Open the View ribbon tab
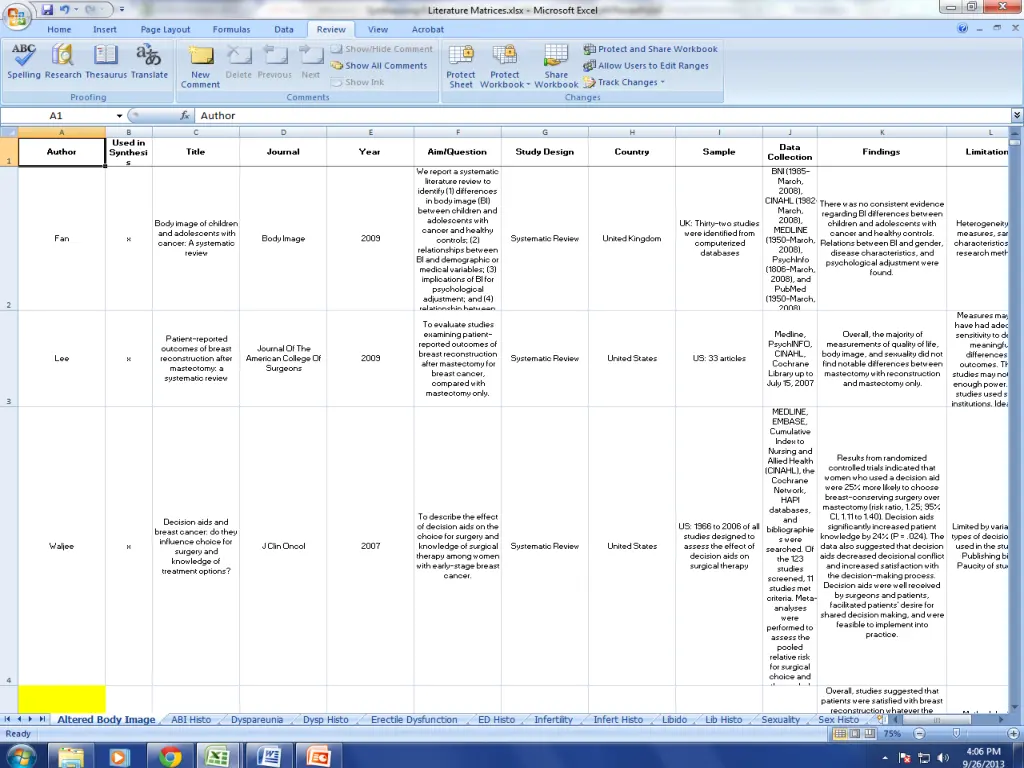The width and height of the screenshot is (1024, 768). [x=377, y=29]
